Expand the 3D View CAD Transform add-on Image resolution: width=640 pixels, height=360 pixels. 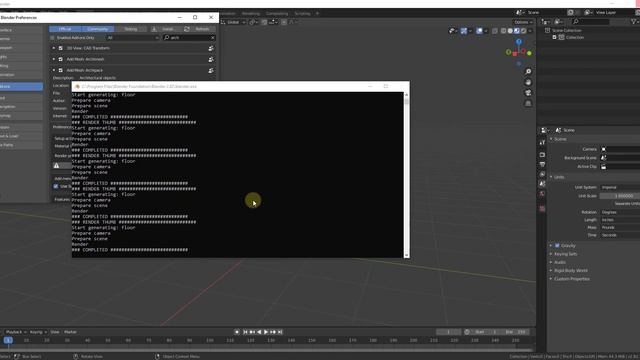click(53, 48)
